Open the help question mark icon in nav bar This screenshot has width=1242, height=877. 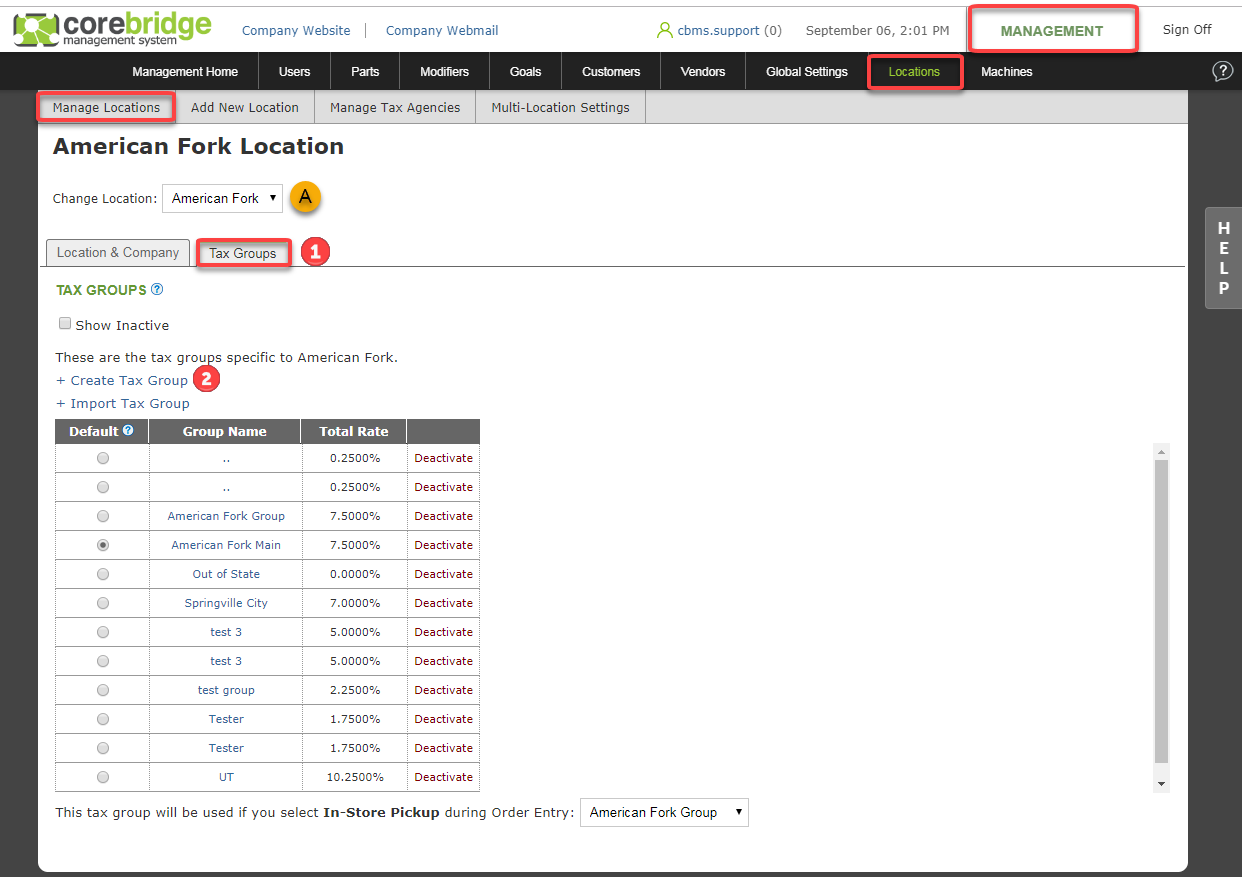point(1222,71)
